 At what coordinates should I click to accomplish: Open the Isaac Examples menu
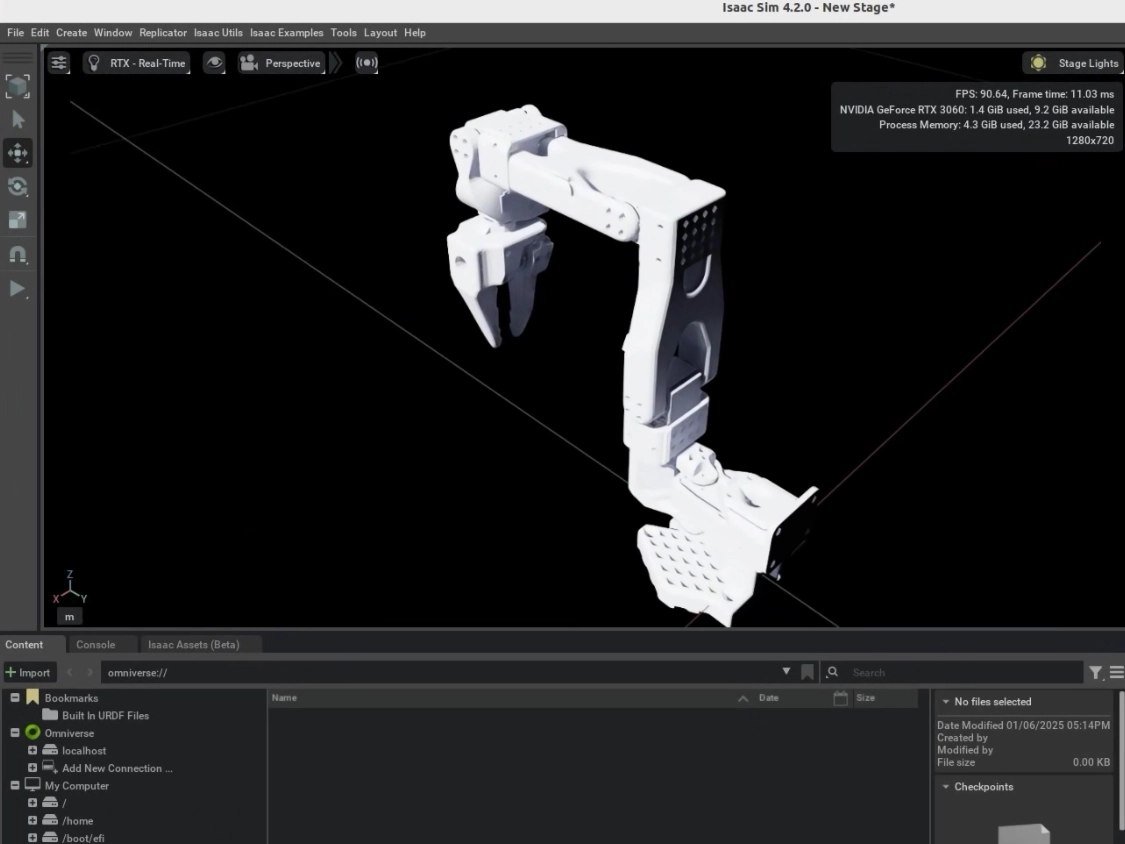coord(286,32)
